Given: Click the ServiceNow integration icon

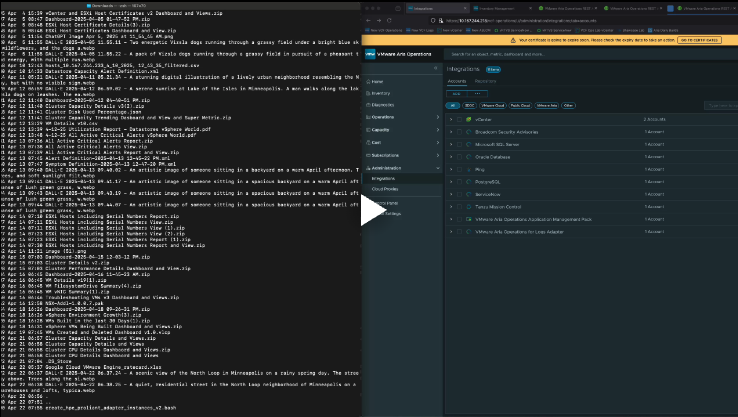Looking at the screenshot, I should pos(469,194).
